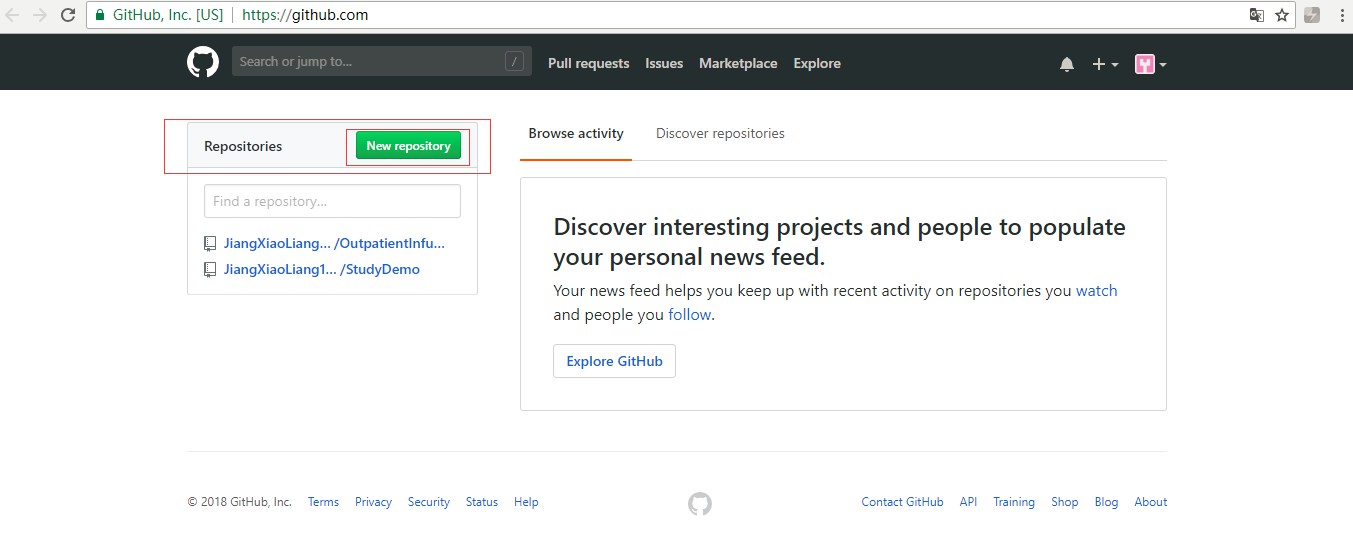This screenshot has width=1353, height=560.
Task: Open the notifications bell icon
Action: coord(1067,64)
